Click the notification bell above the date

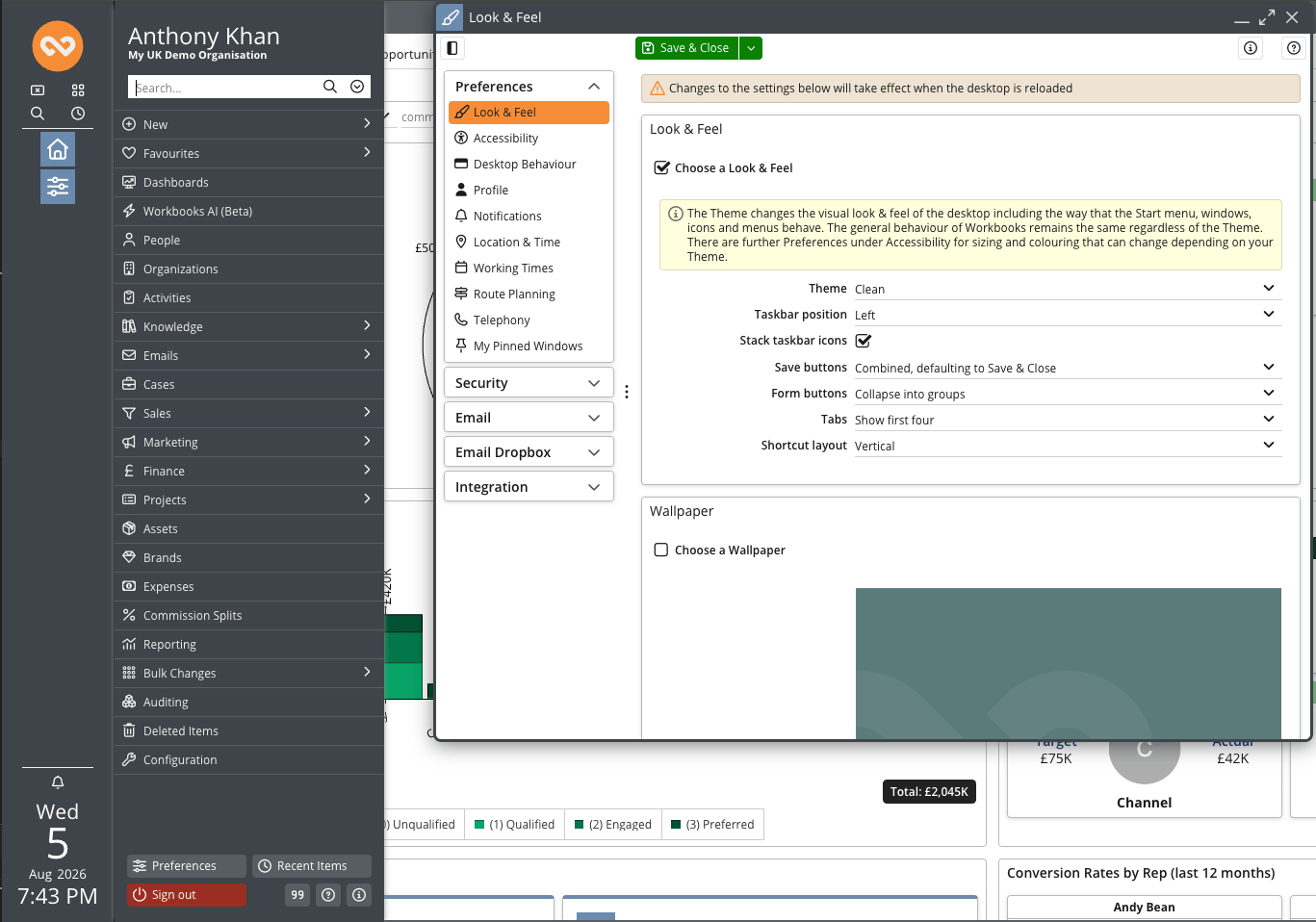(58, 782)
